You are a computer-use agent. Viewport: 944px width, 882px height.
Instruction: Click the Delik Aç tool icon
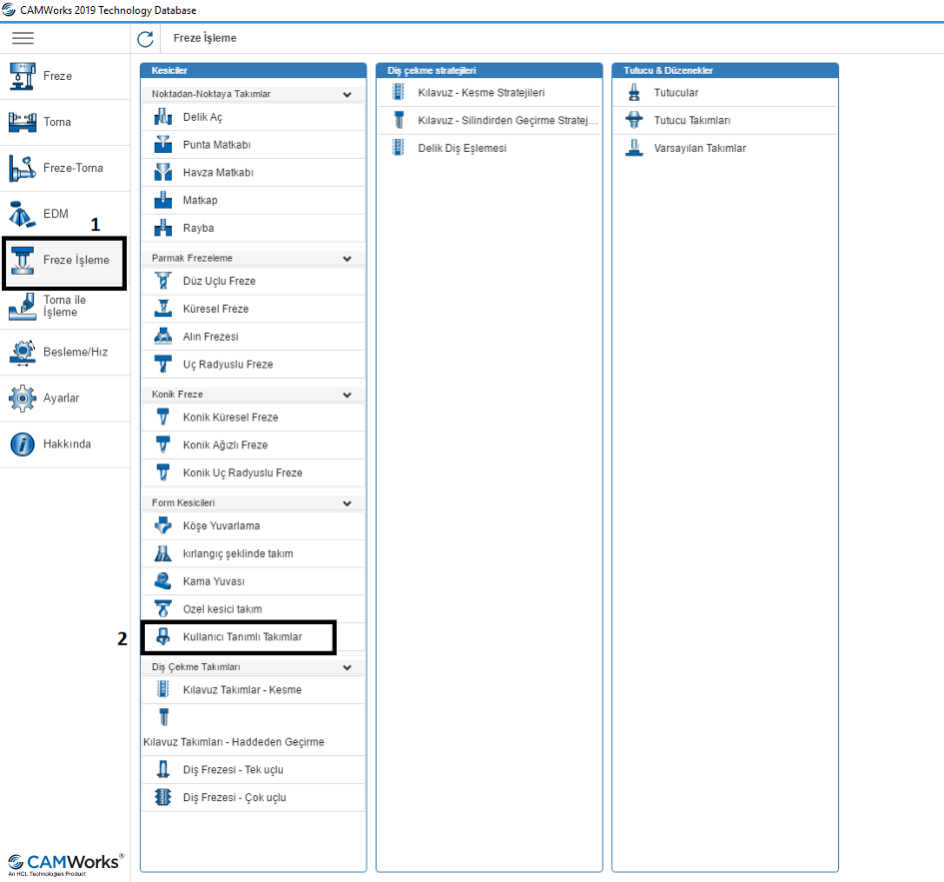163,118
